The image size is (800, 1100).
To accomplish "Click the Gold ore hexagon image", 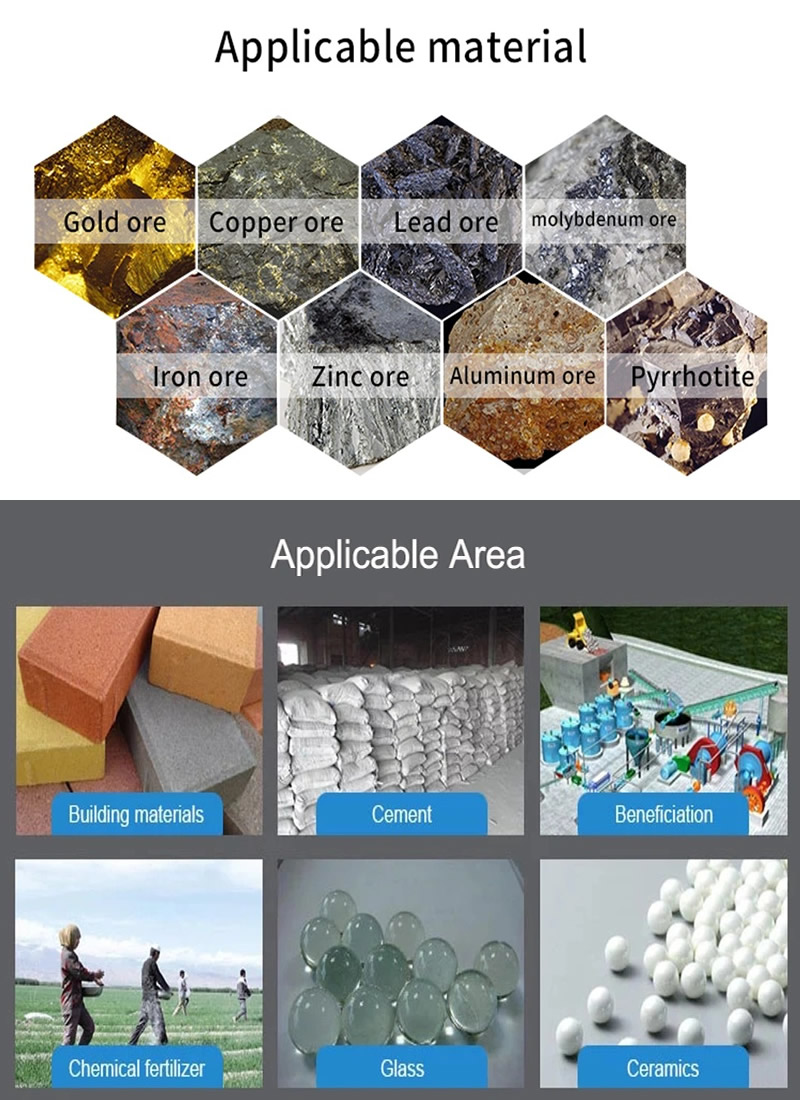I will [x=114, y=217].
